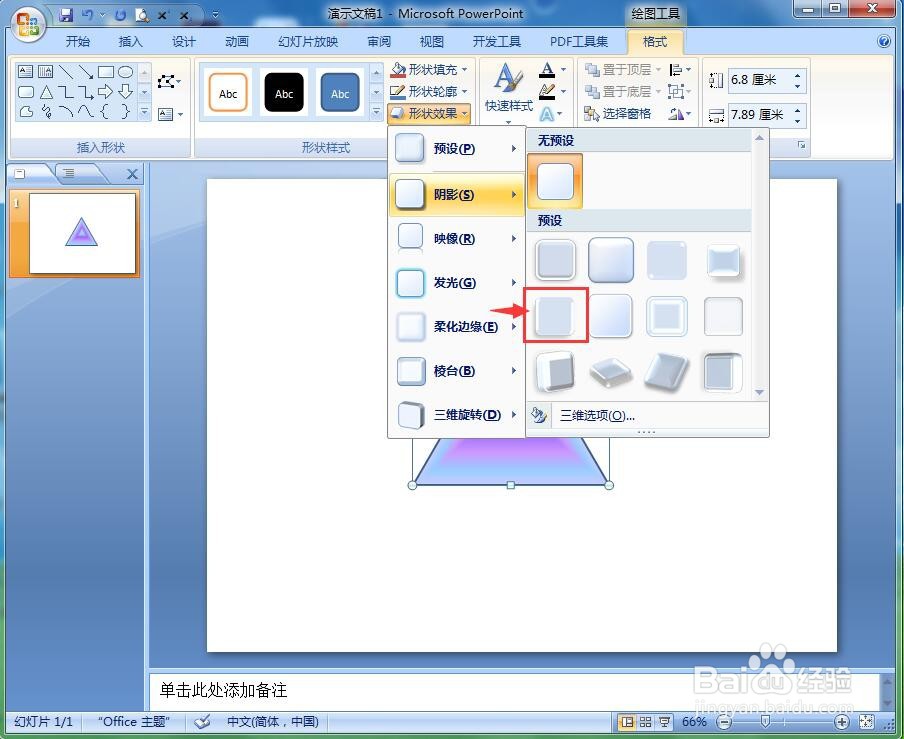Expand the shapes gallery More arrow

tap(145, 112)
